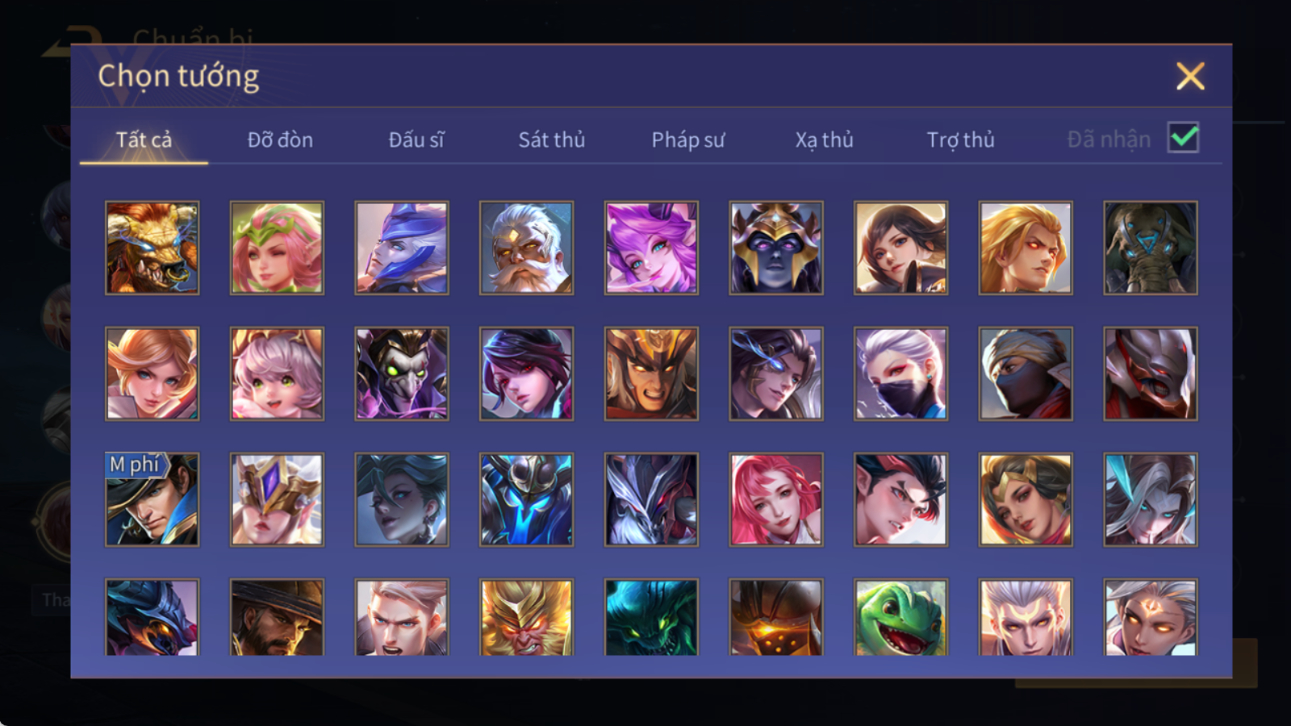
Task: Pick the cowboy hat bearded hero
Action: tap(277, 617)
